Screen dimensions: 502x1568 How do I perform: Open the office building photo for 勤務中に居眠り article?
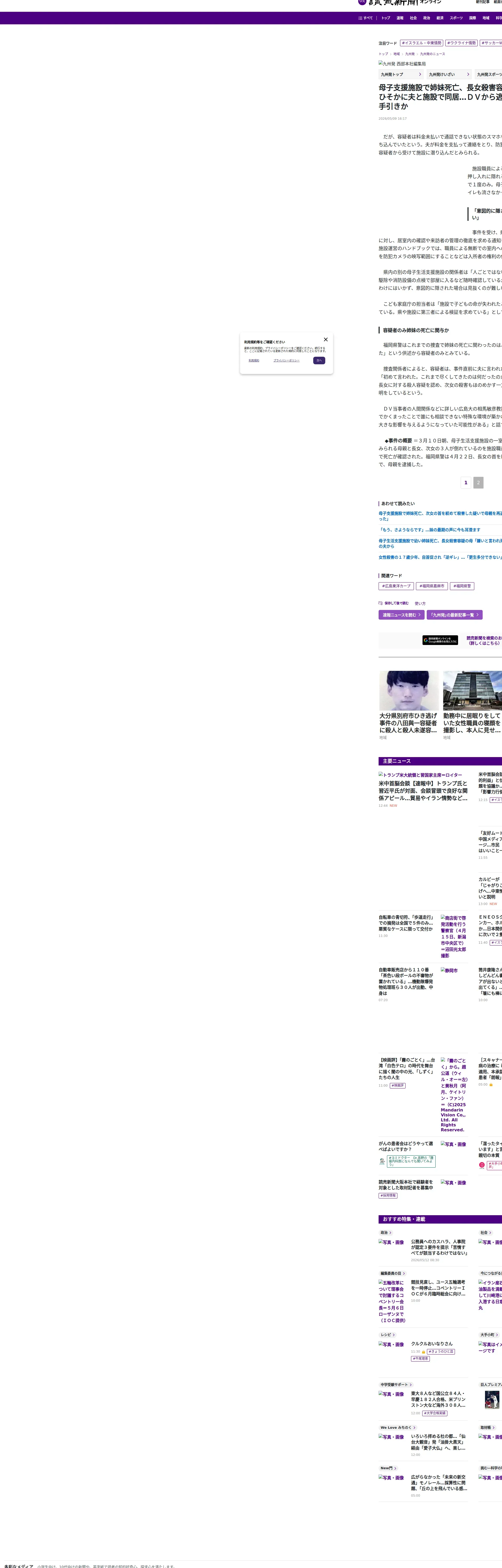pyautogui.click(x=472, y=690)
